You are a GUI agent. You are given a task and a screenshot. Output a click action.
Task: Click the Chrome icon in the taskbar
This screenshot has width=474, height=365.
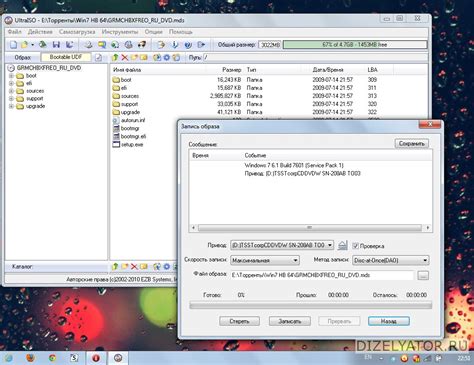point(52,358)
